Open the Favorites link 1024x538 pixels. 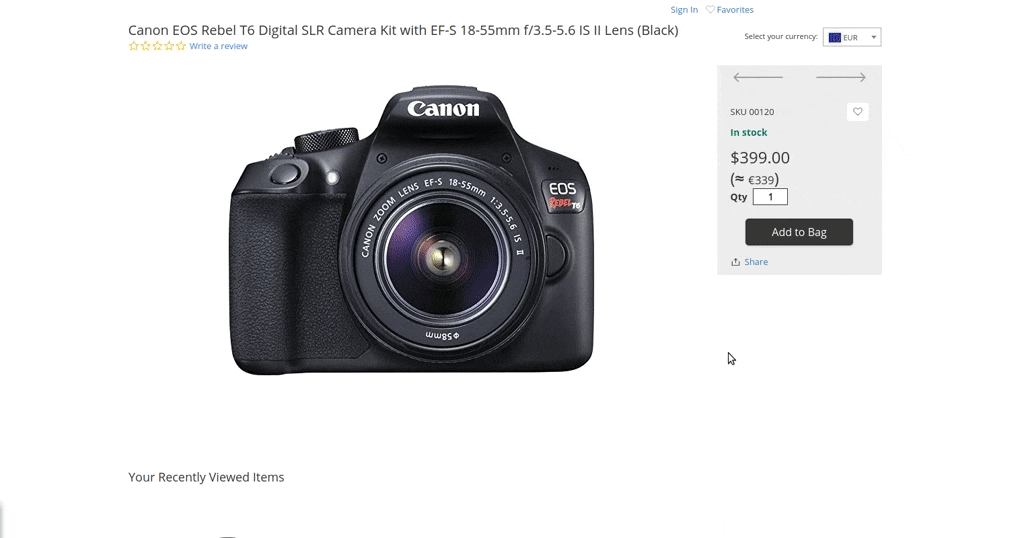(735, 9)
